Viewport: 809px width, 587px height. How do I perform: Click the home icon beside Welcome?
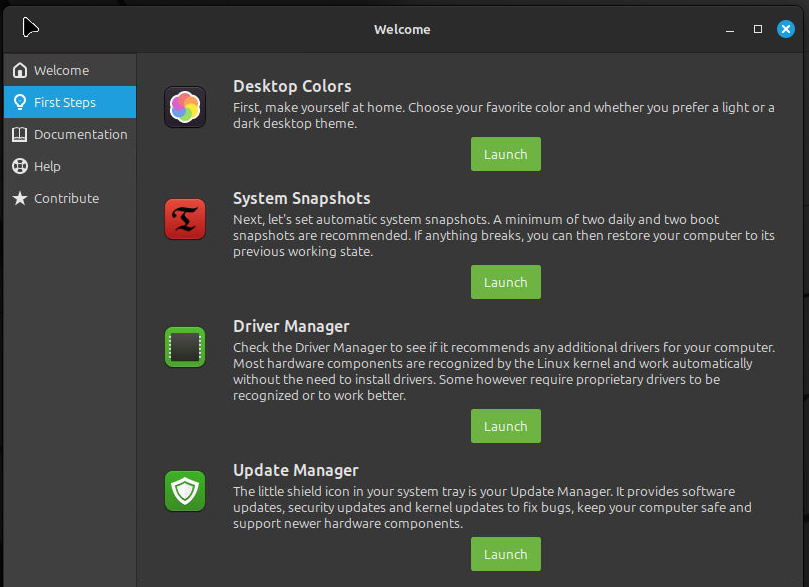20,70
